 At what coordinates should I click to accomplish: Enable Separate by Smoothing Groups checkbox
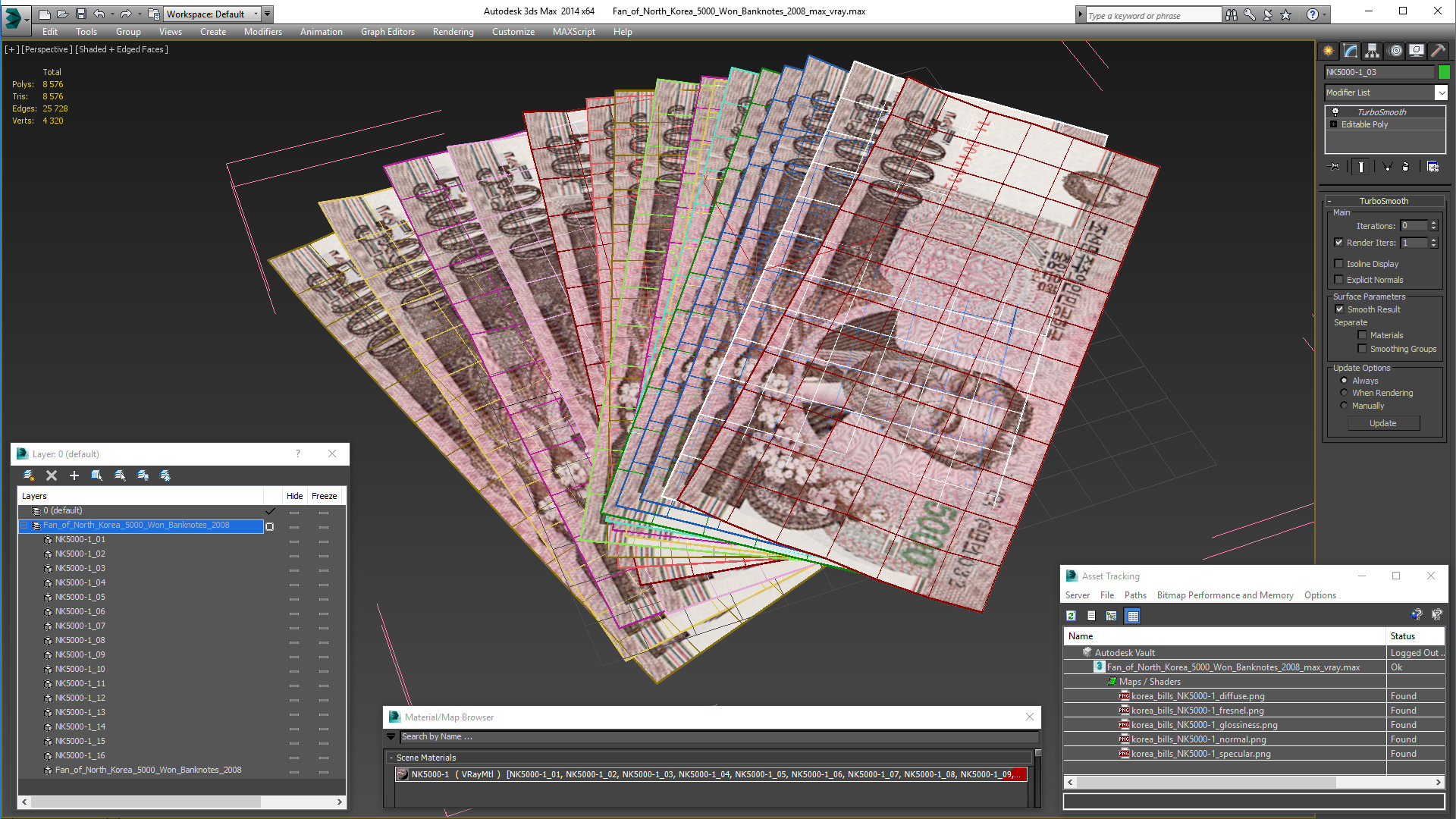pos(1362,349)
